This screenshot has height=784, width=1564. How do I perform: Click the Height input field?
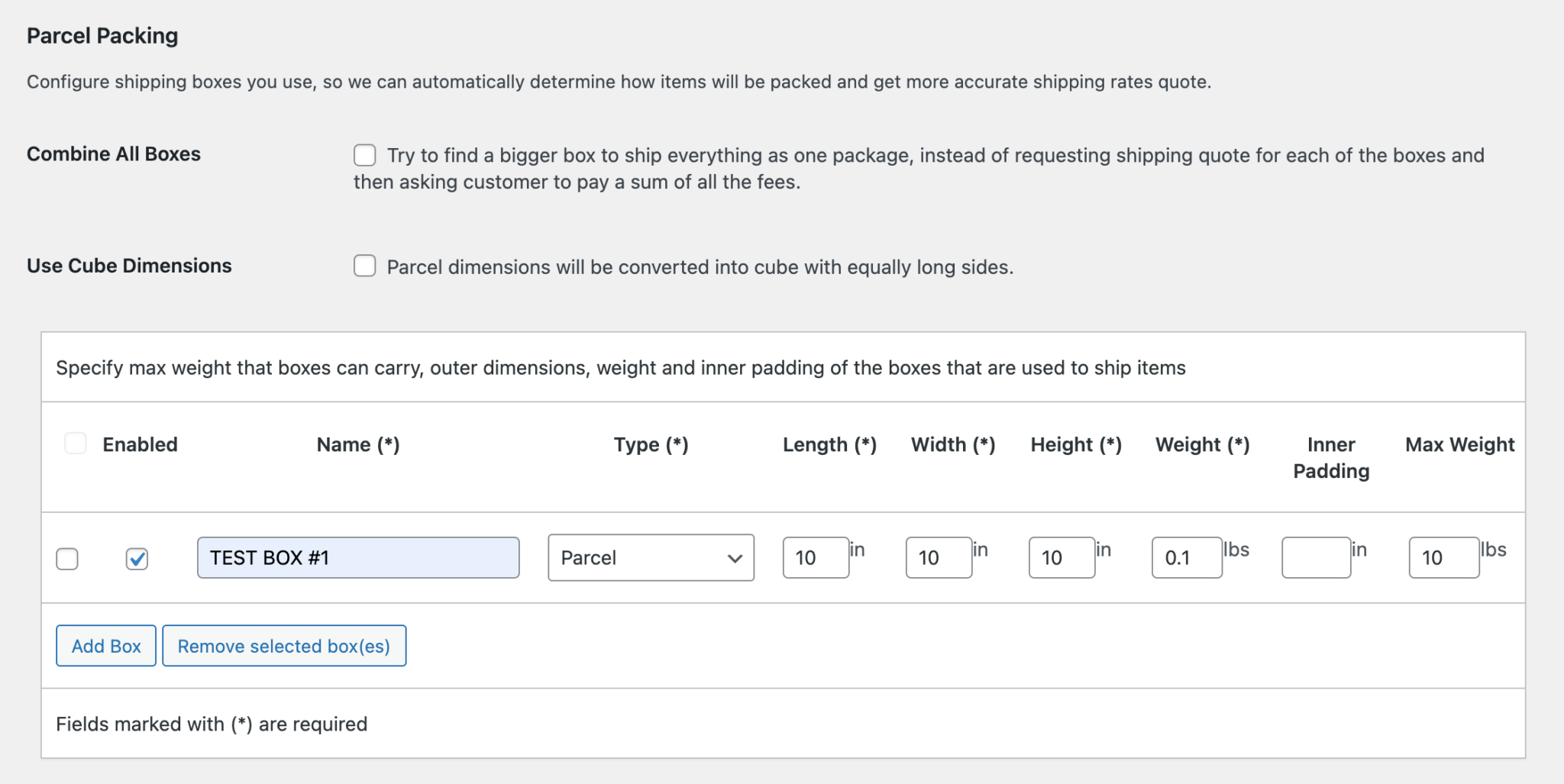tap(1061, 557)
